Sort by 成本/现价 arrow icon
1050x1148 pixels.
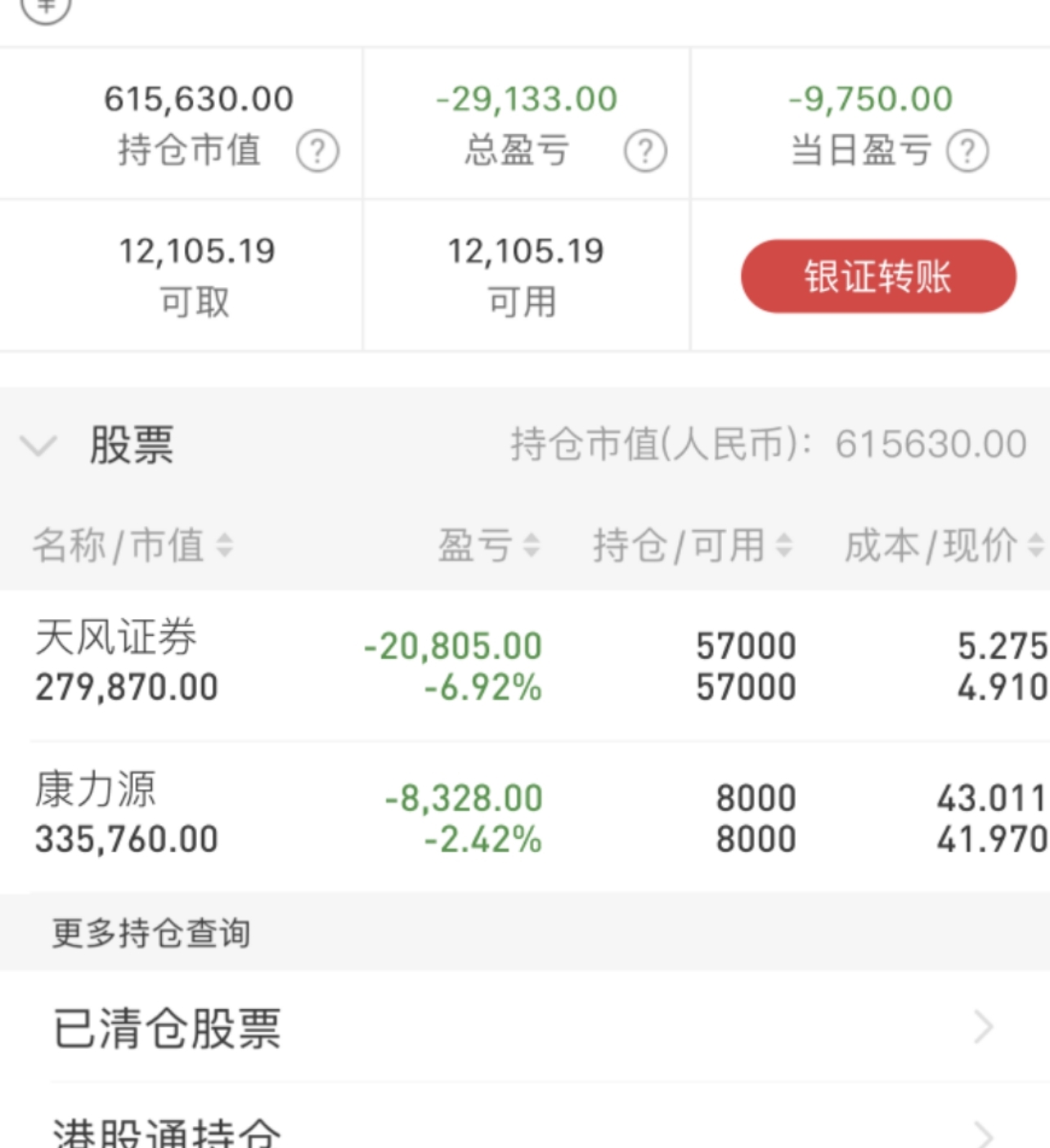coord(1035,545)
